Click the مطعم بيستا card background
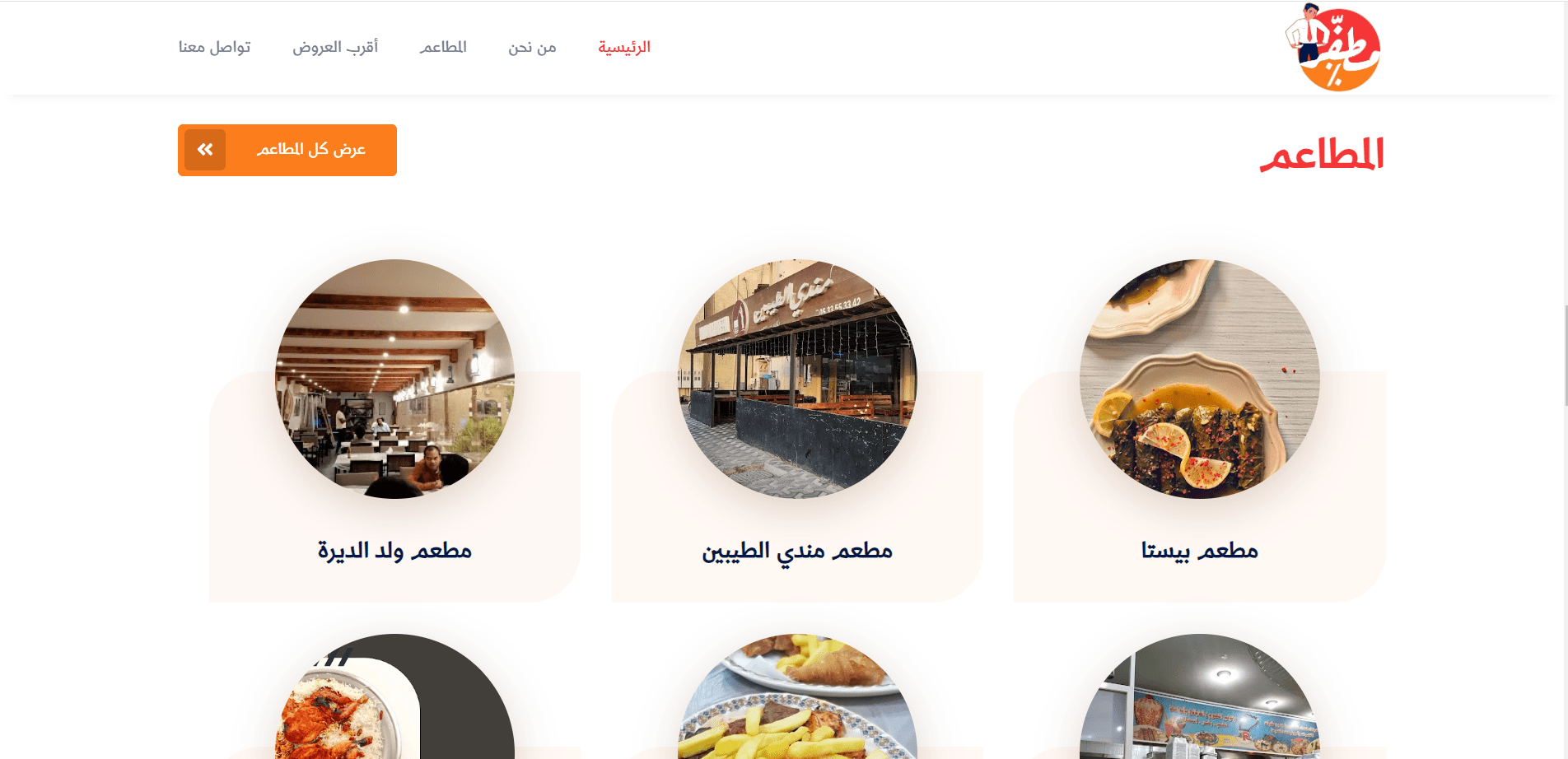The width and height of the screenshot is (1568, 759). pyautogui.click(x=1199, y=487)
